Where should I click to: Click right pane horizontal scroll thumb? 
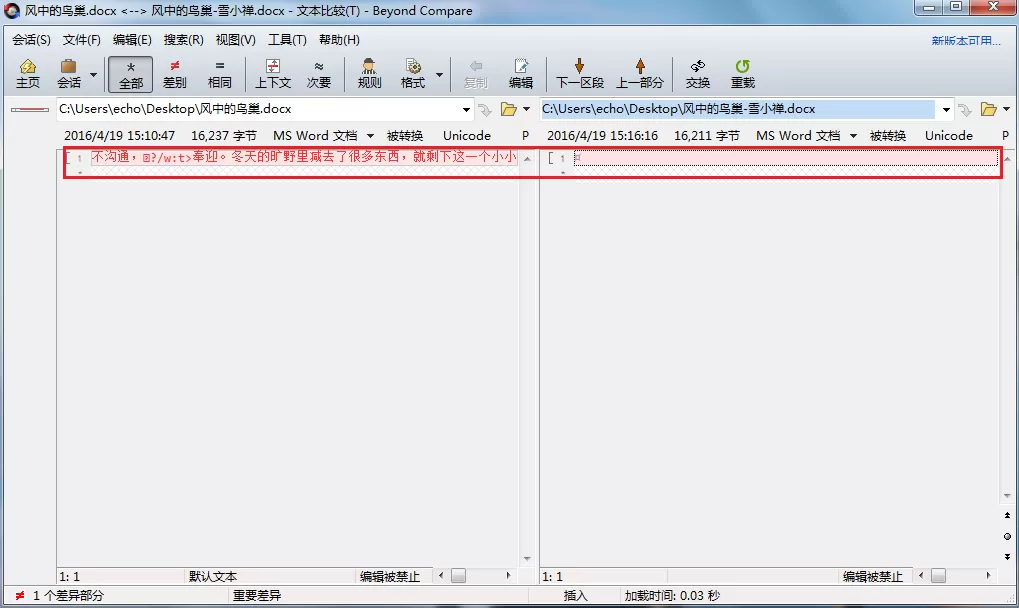(938, 576)
